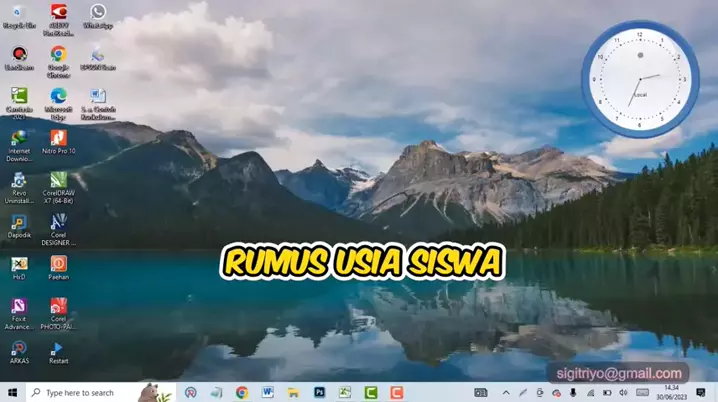Click the analog clock desktop widget

pos(640,78)
